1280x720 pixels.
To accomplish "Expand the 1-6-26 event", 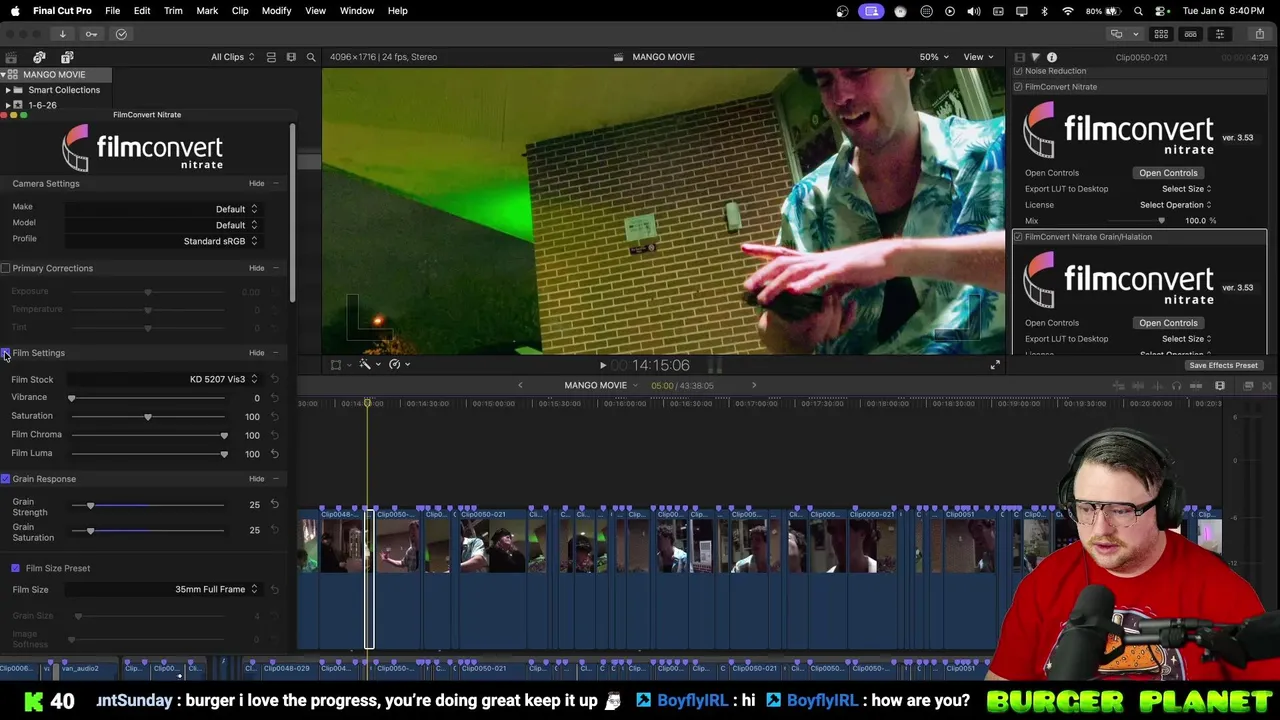I will tap(8, 105).
